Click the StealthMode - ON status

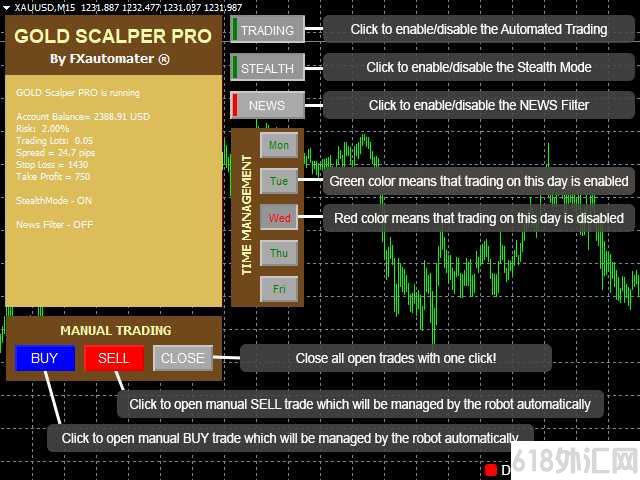54,200
